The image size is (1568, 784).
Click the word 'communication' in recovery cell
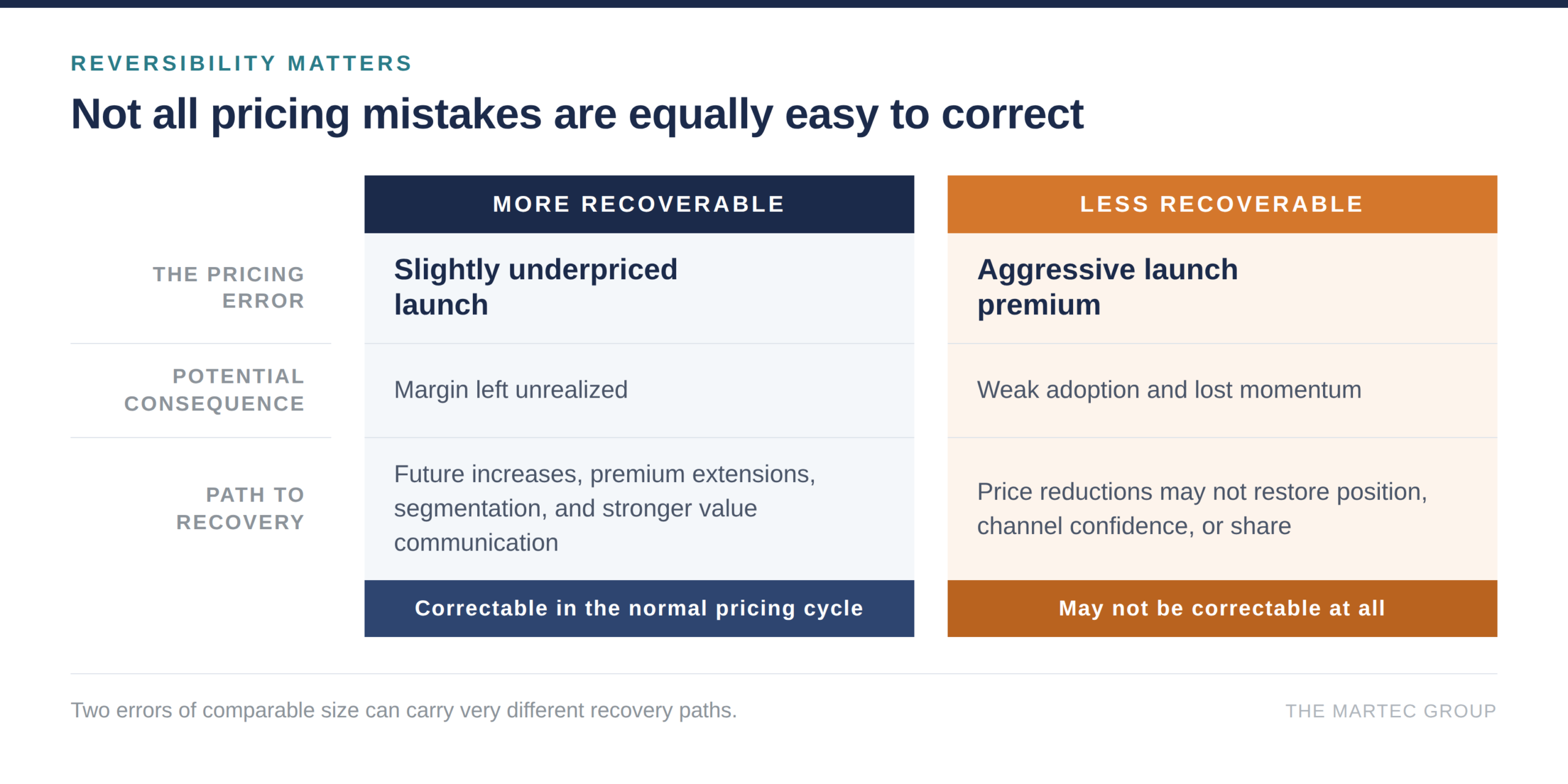[476, 543]
